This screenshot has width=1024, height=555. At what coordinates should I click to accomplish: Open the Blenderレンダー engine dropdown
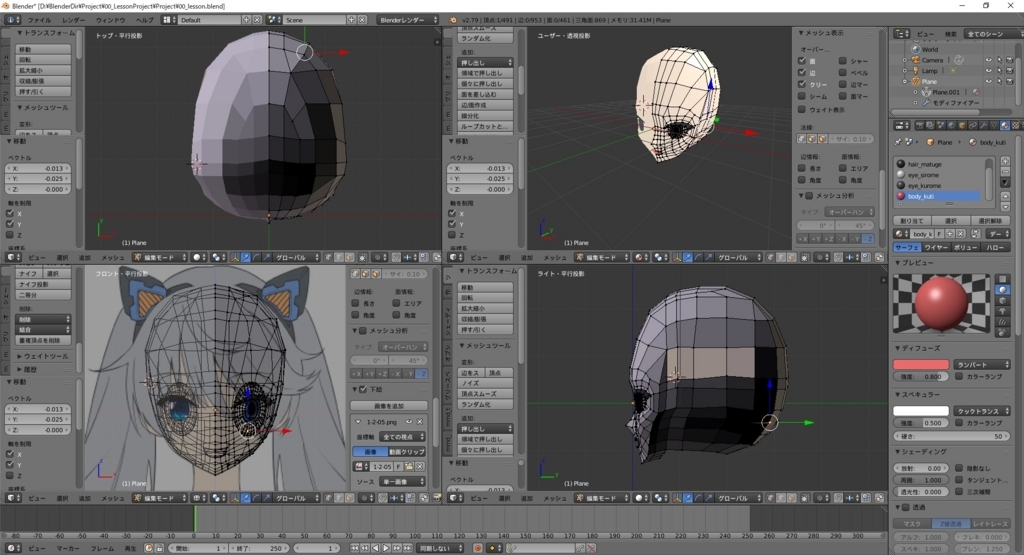pyautogui.click(x=408, y=19)
